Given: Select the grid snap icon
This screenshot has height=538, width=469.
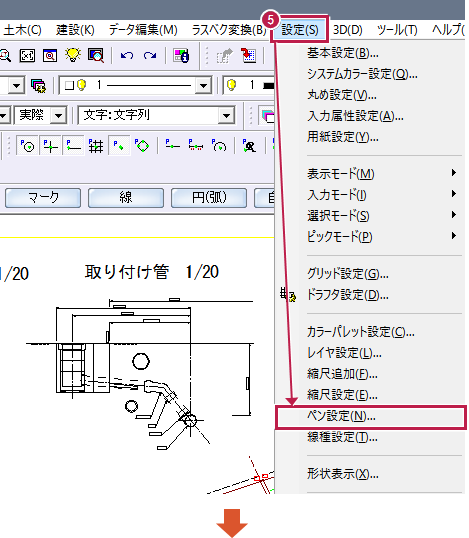Looking at the screenshot, I should [96, 146].
